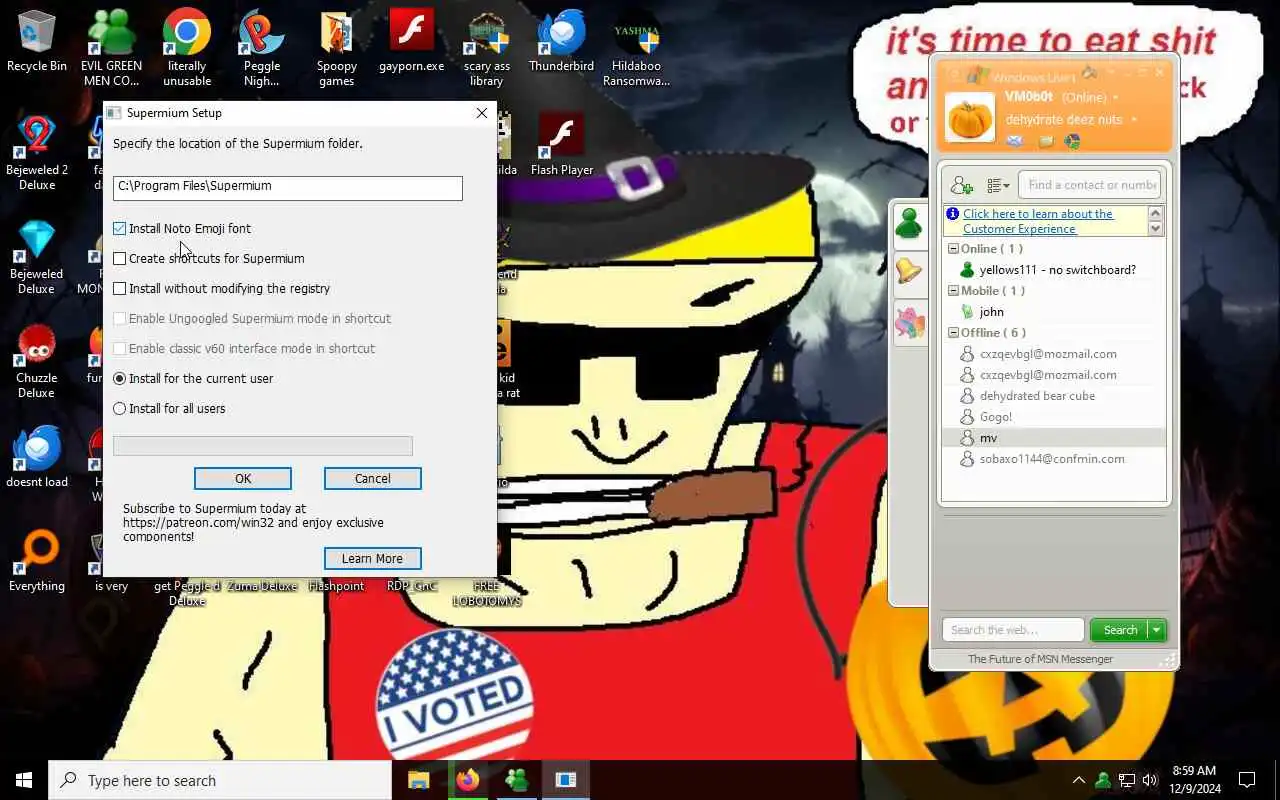Collapse the Offline contacts group

pos(954,333)
